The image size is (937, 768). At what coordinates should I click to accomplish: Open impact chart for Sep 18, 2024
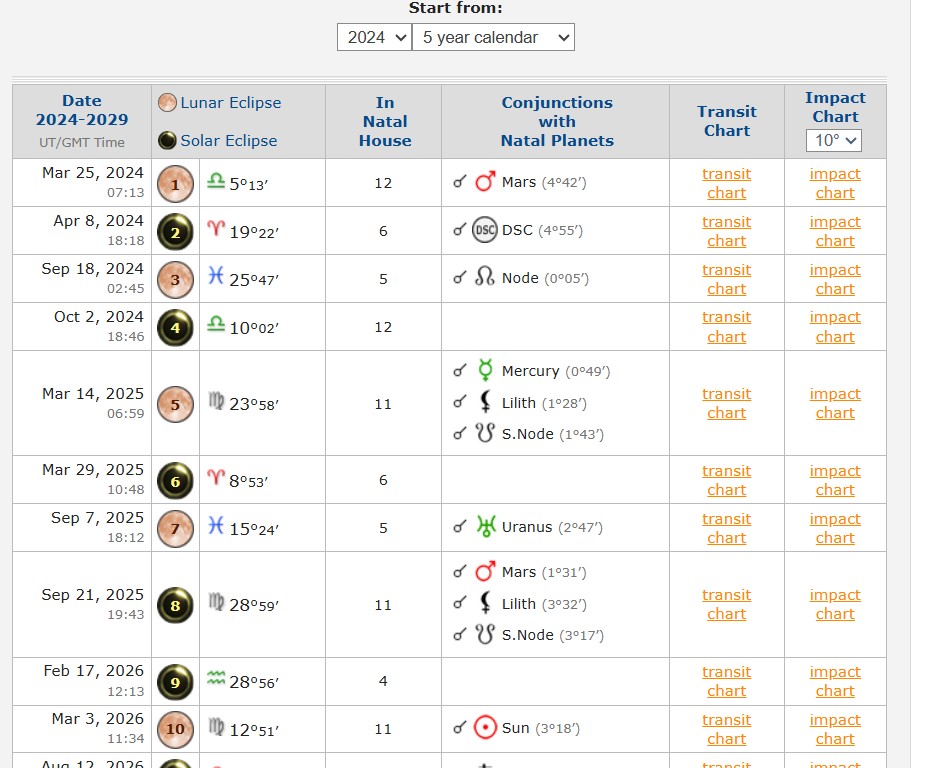[835, 279]
